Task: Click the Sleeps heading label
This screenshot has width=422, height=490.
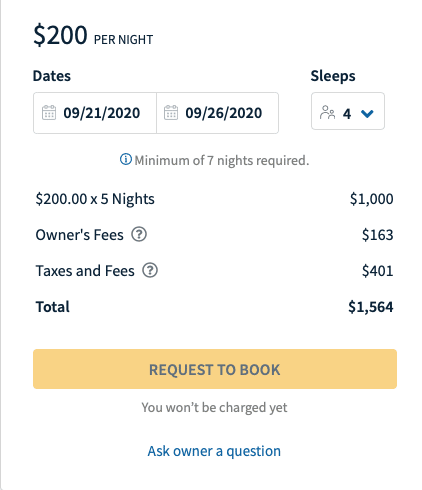Action: (333, 76)
